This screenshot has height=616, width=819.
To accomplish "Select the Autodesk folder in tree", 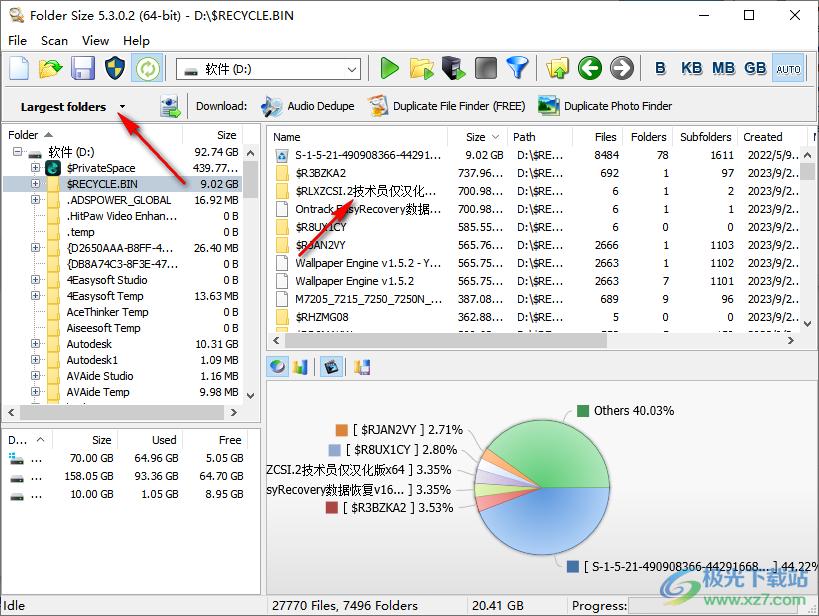I will pyautogui.click(x=89, y=344).
